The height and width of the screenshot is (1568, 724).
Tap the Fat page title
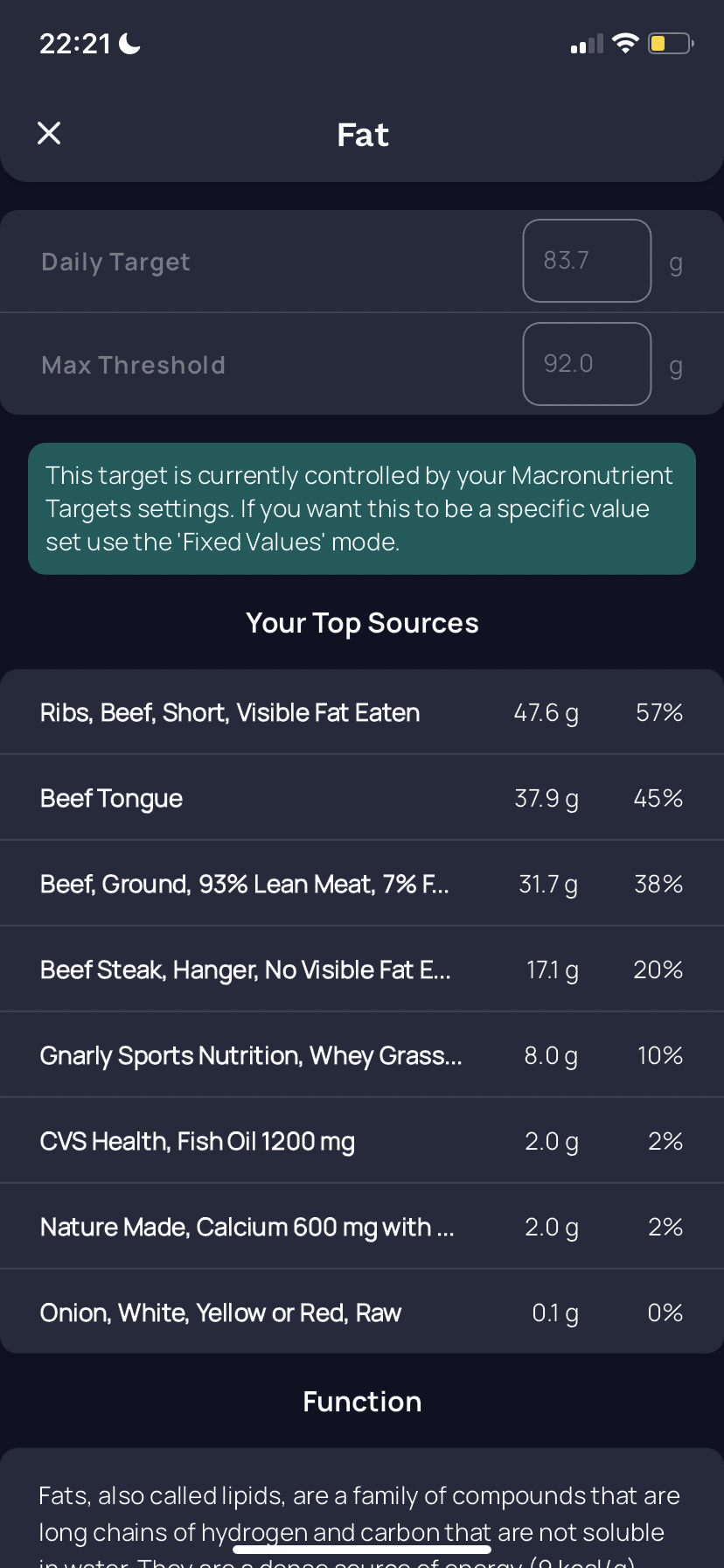coord(363,135)
